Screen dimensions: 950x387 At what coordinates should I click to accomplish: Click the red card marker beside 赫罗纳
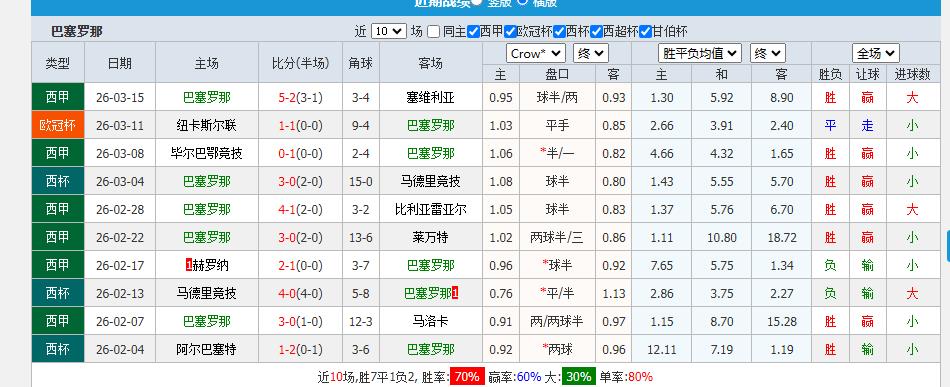[188, 265]
